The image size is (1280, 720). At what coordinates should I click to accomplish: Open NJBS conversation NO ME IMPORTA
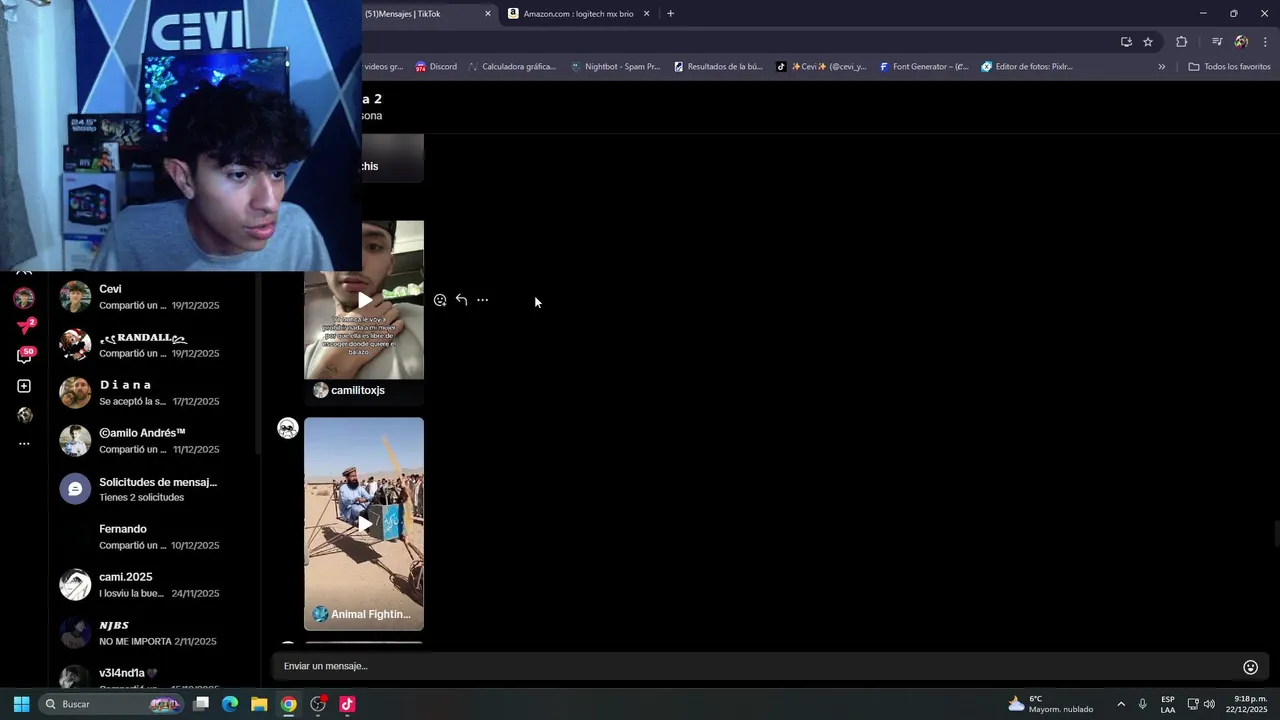155,633
